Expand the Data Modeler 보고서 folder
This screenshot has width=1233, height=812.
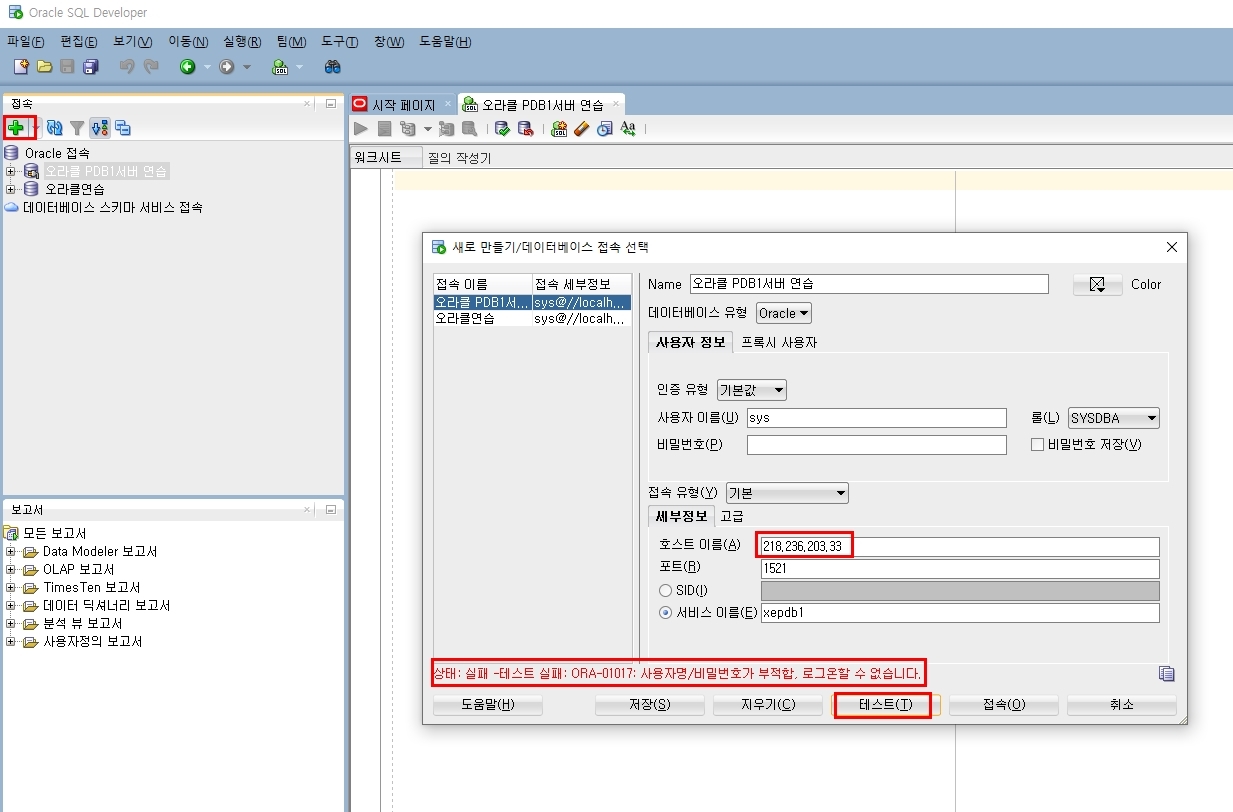tap(11, 552)
